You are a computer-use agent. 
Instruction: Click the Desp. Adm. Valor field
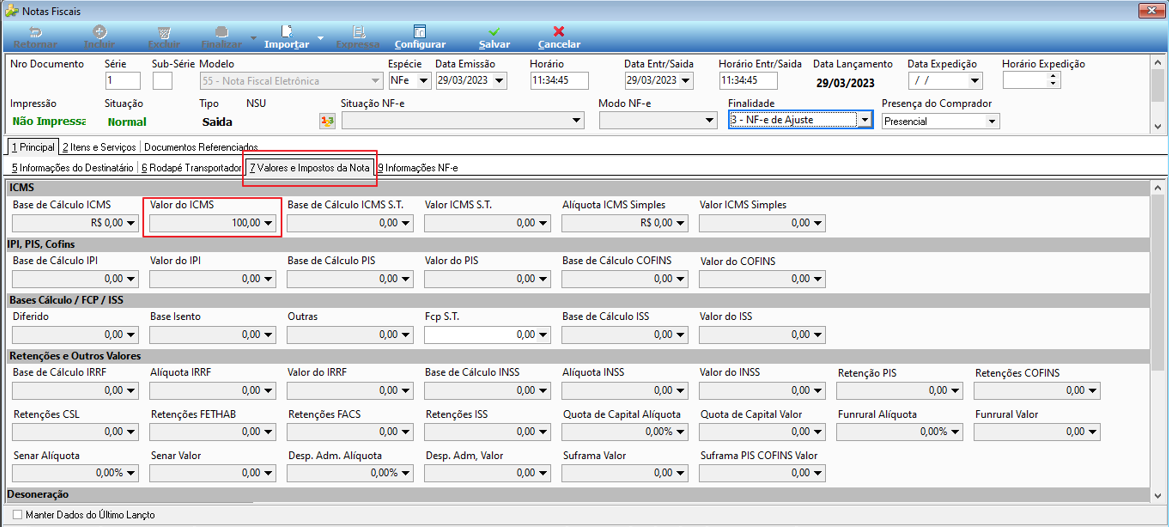[487, 473]
